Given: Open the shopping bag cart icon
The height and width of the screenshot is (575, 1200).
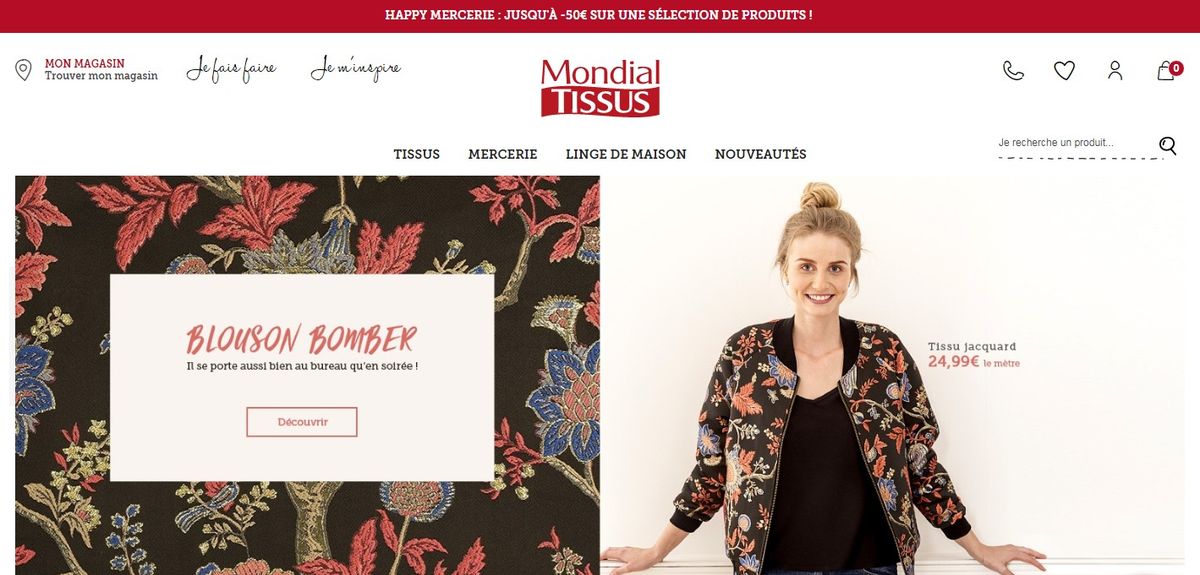Looking at the screenshot, I should click(1165, 71).
